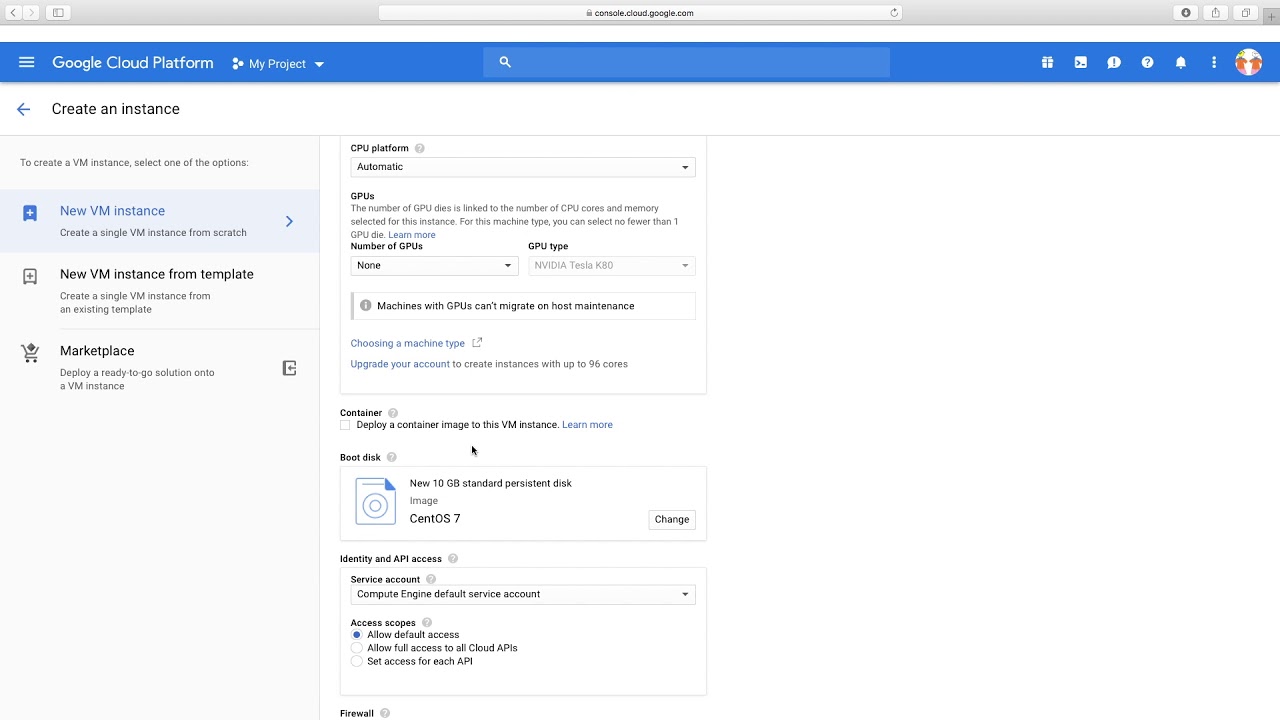Click the Google Cloud Platform logo text
The width and height of the screenshot is (1280, 720).
[x=133, y=62]
